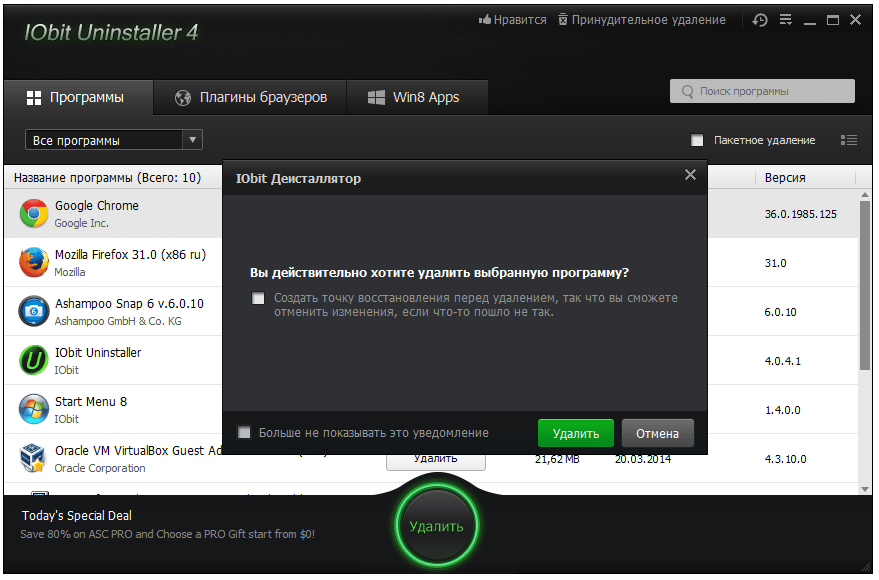Toggle the Пакетное удаление checkbox

point(697,140)
